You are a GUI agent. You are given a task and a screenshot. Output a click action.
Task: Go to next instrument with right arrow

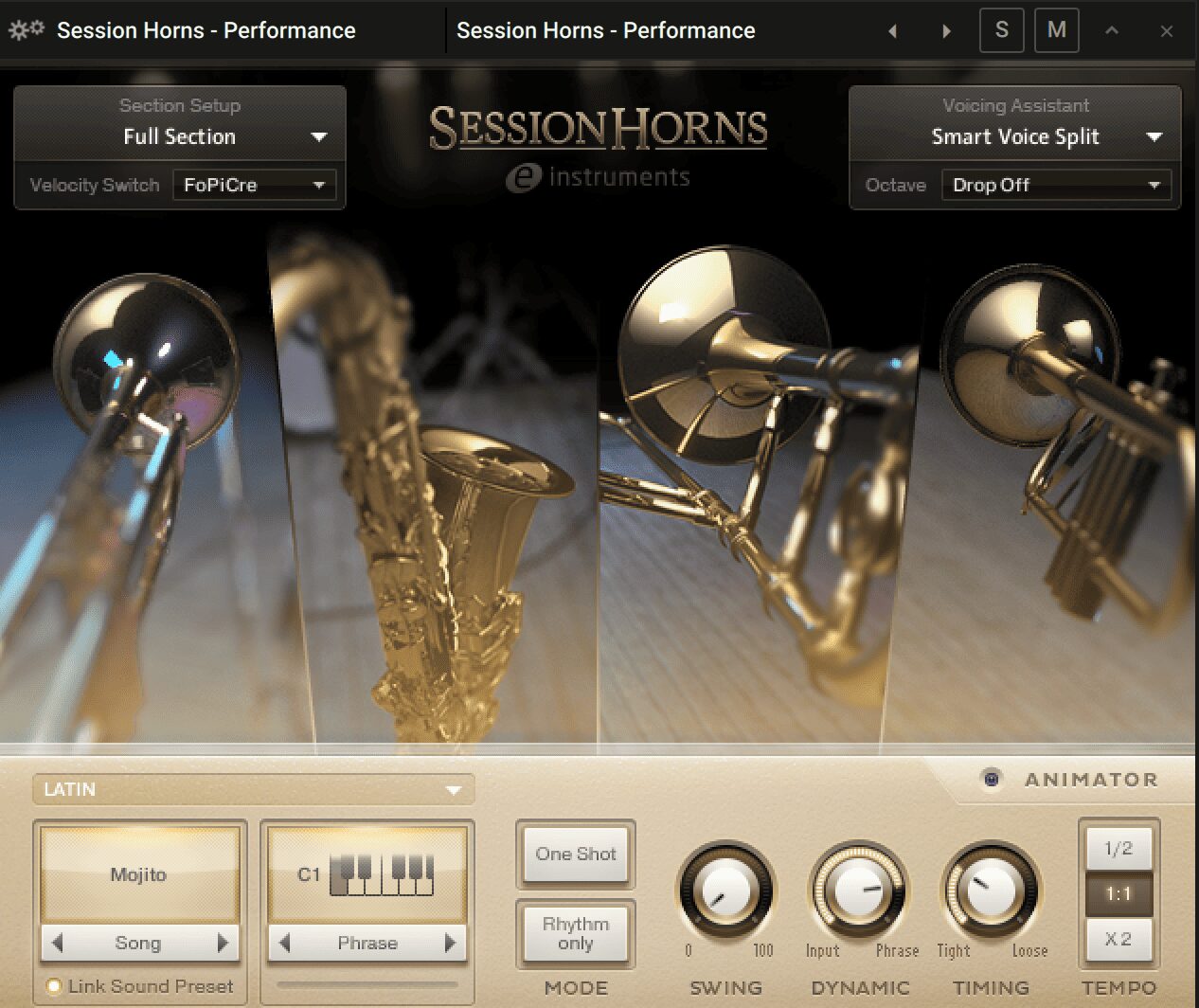click(x=946, y=31)
